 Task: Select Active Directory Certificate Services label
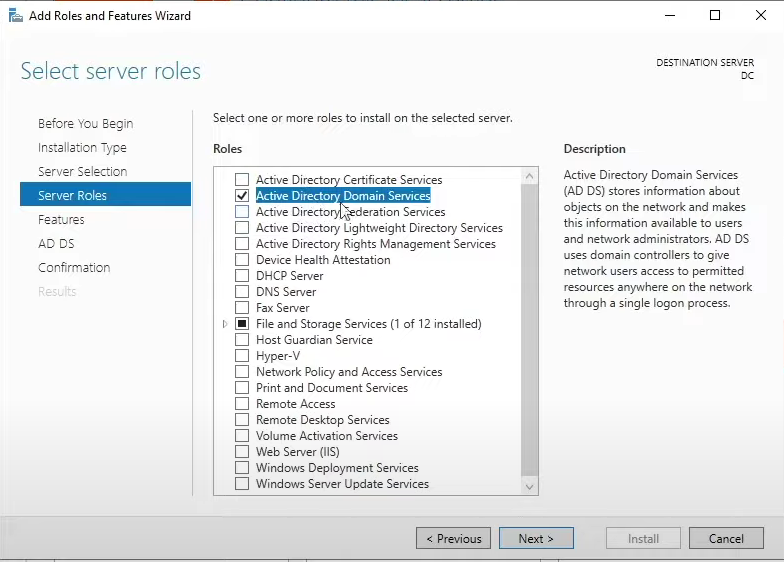349,180
